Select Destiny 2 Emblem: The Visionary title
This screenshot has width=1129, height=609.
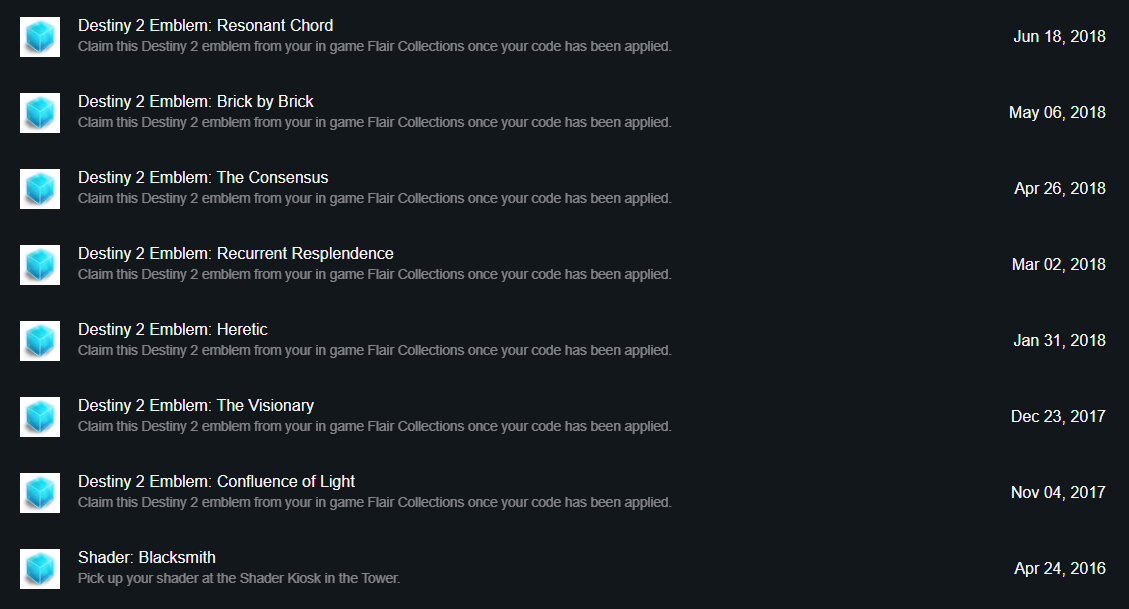[x=196, y=405]
